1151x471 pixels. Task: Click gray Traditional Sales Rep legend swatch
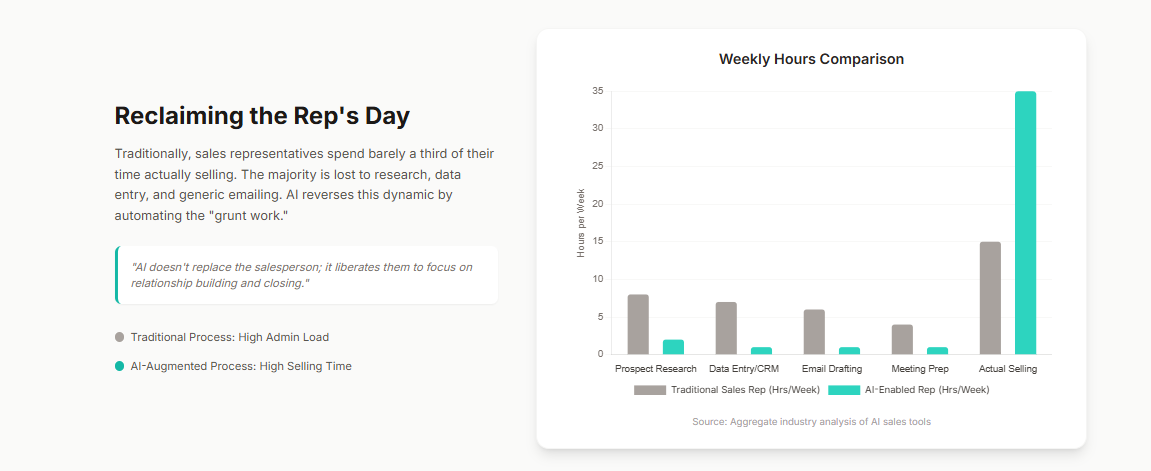pos(650,389)
